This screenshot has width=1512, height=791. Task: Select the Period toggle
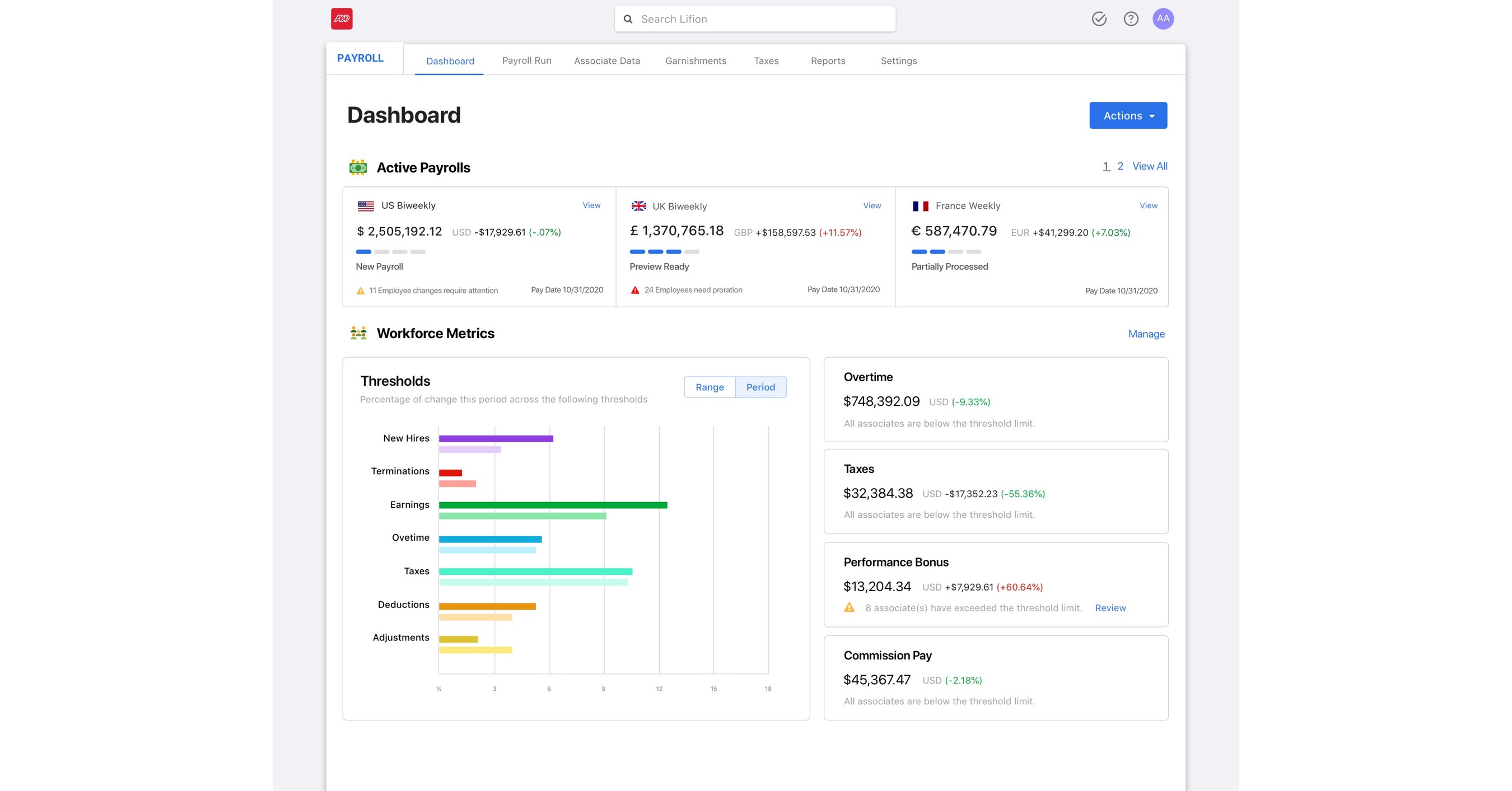pos(760,387)
